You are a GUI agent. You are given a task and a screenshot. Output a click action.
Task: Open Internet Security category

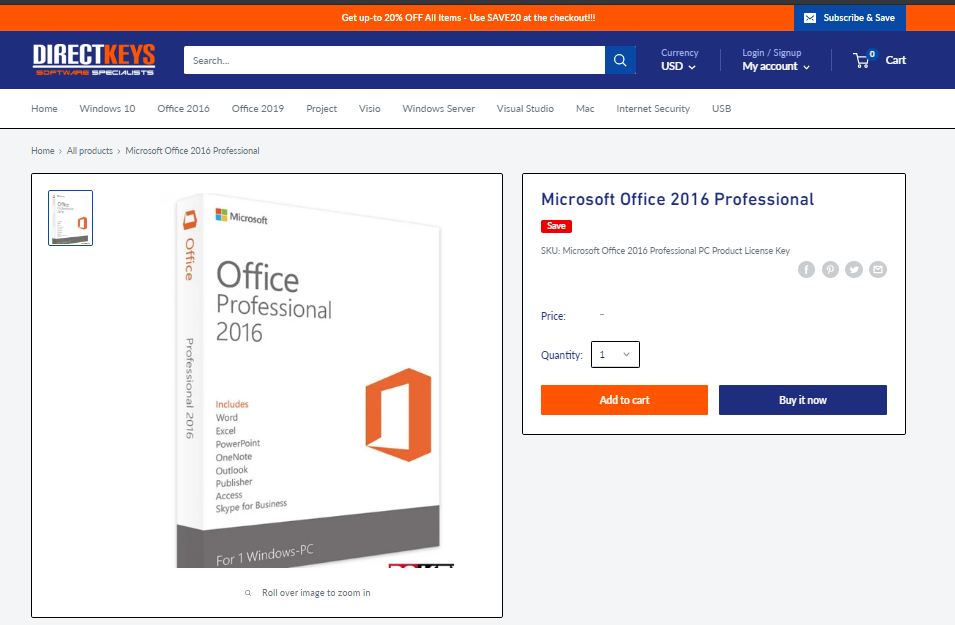click(653, 108)
